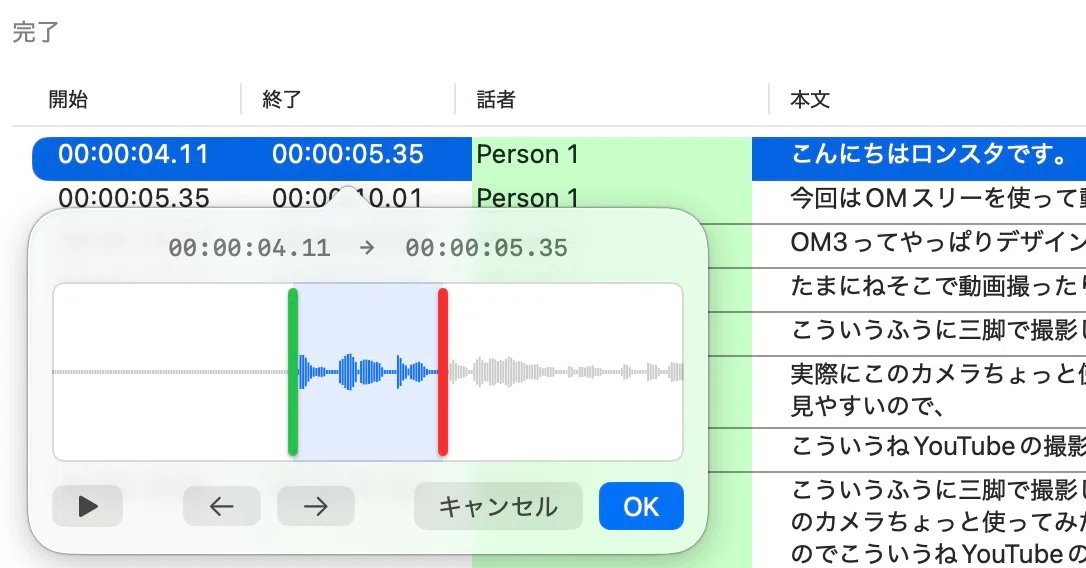Viewport: 1086px width, 568px height.
Task: Select the green start marker handle
Action: pyautogui.click(x=293, y=372)
